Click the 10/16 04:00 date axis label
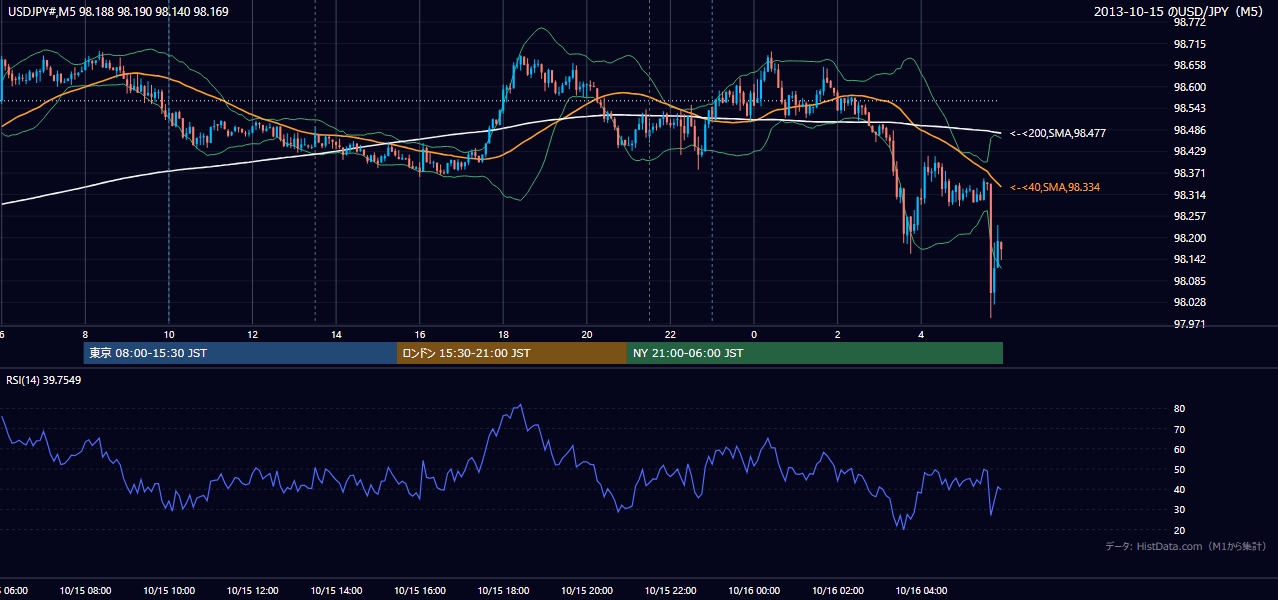 920,590
